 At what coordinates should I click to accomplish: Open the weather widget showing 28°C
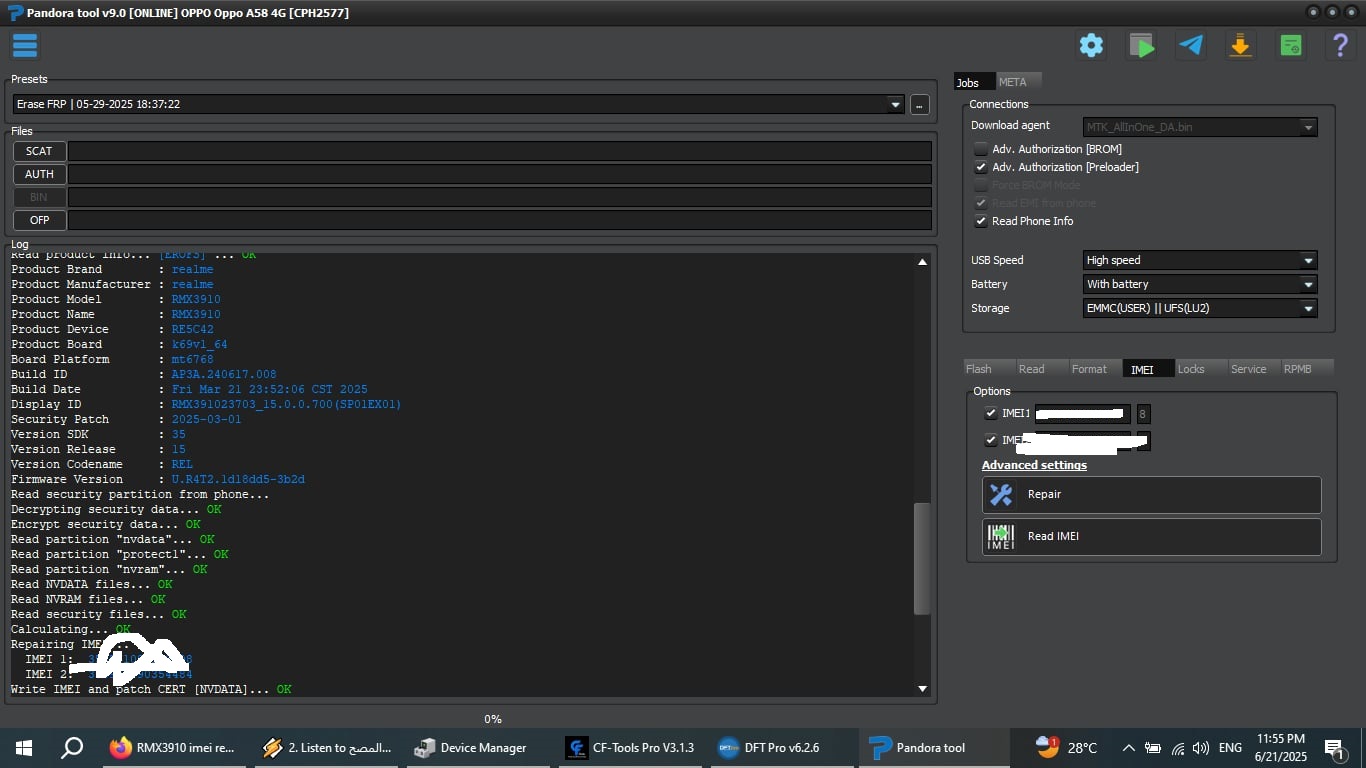(x=1067, y=748)
